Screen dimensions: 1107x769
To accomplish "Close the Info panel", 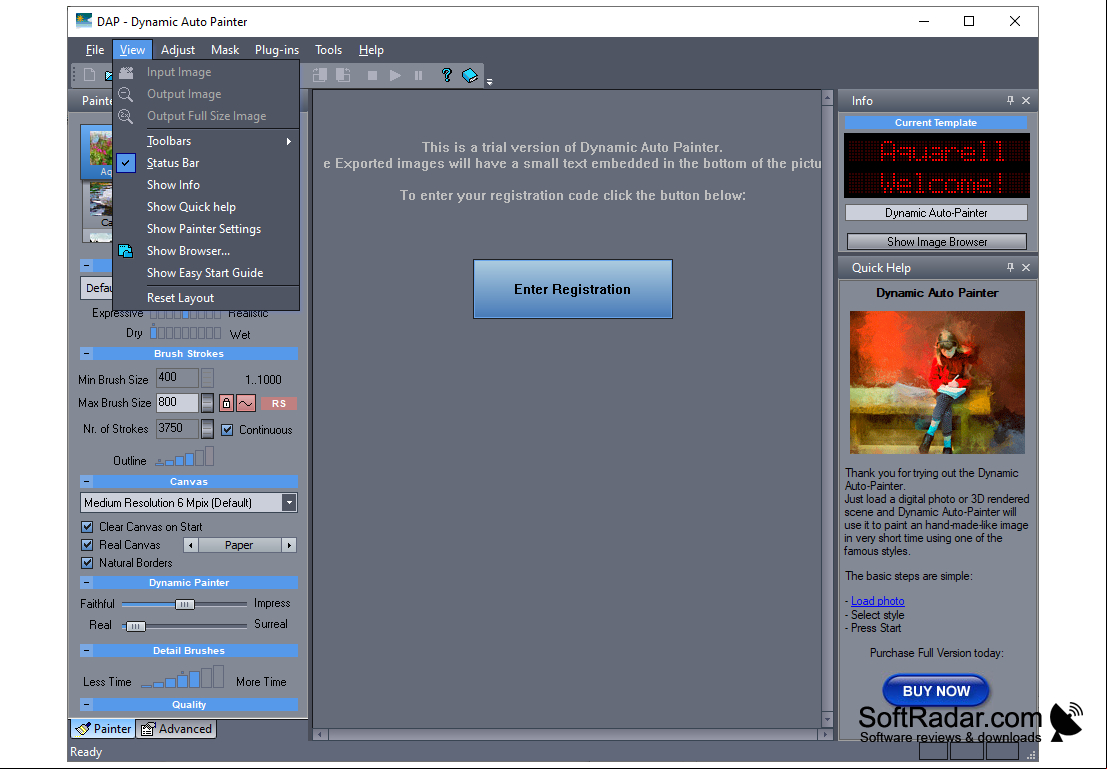I will point(1026,101).
